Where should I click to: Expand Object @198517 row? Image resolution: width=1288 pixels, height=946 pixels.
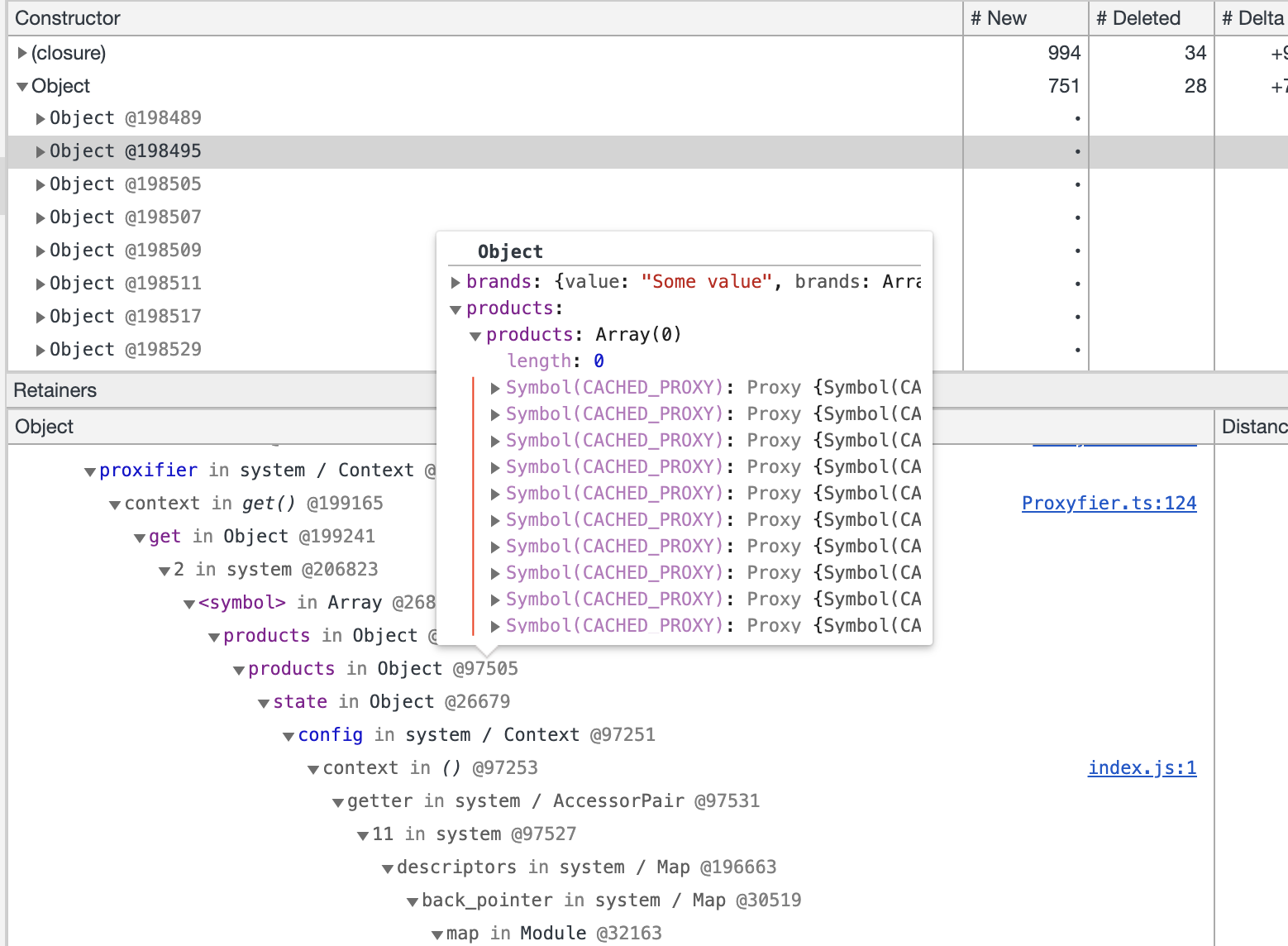click(41, 318)
